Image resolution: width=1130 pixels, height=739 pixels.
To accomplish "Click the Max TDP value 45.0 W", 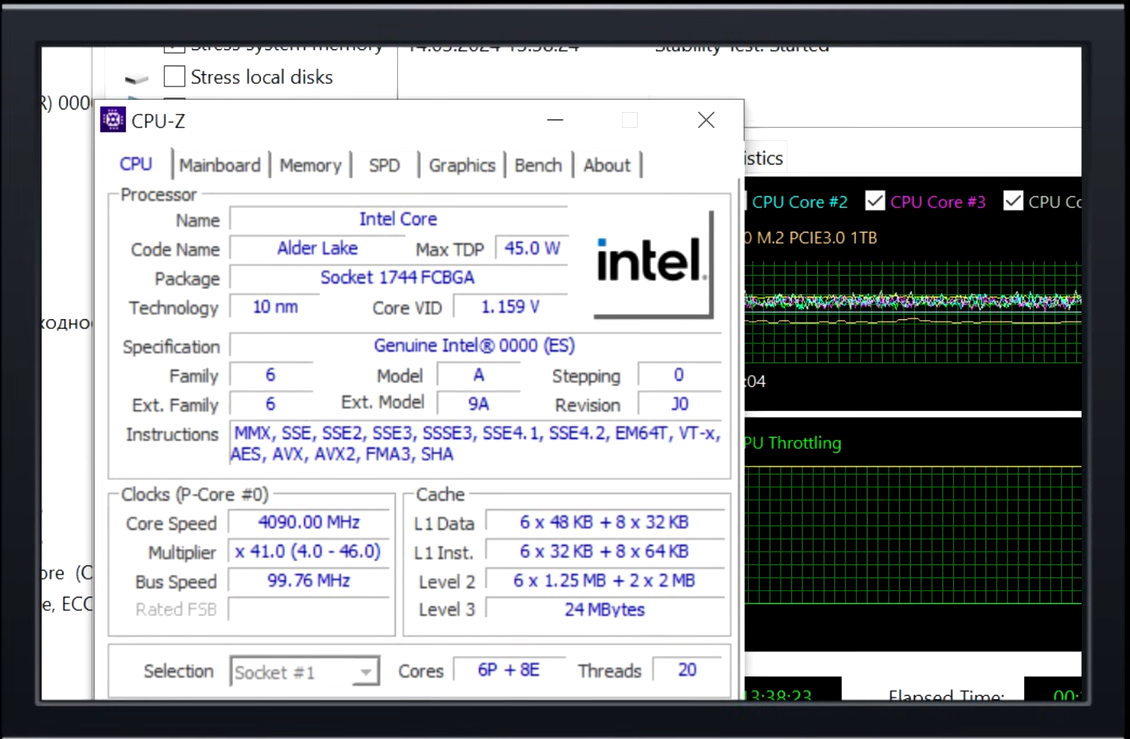I will coord(532,248).
